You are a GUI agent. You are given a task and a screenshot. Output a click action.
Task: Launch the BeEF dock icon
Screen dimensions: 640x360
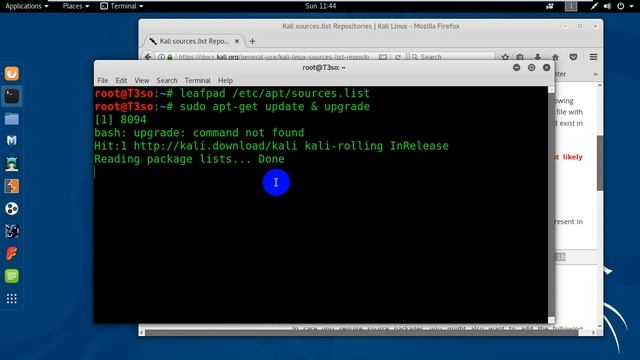pyautogui.click(x=11, y=231)
